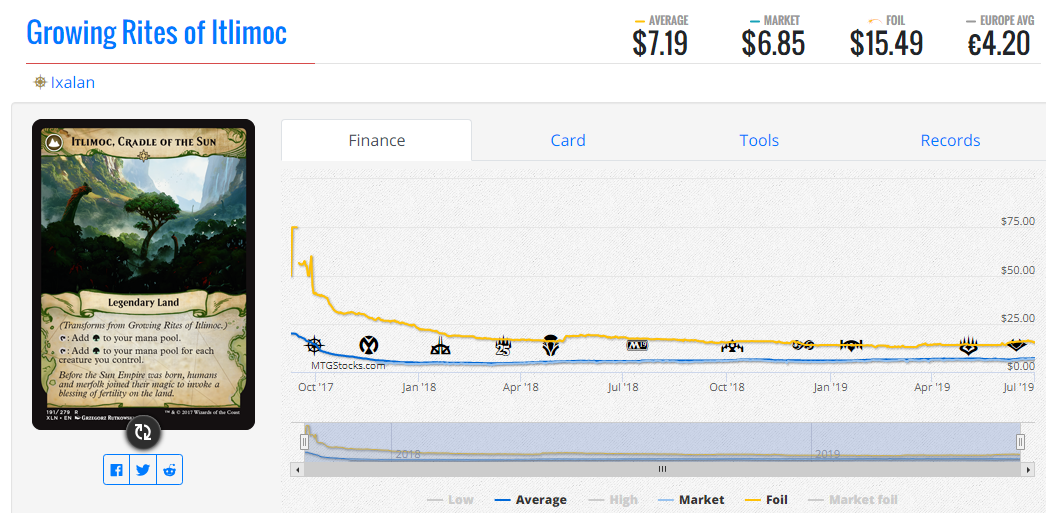Image resolution: width=1046 pixels, height=513 pixels.
Task: Open the Tools tab
Action: click(759, 141)
